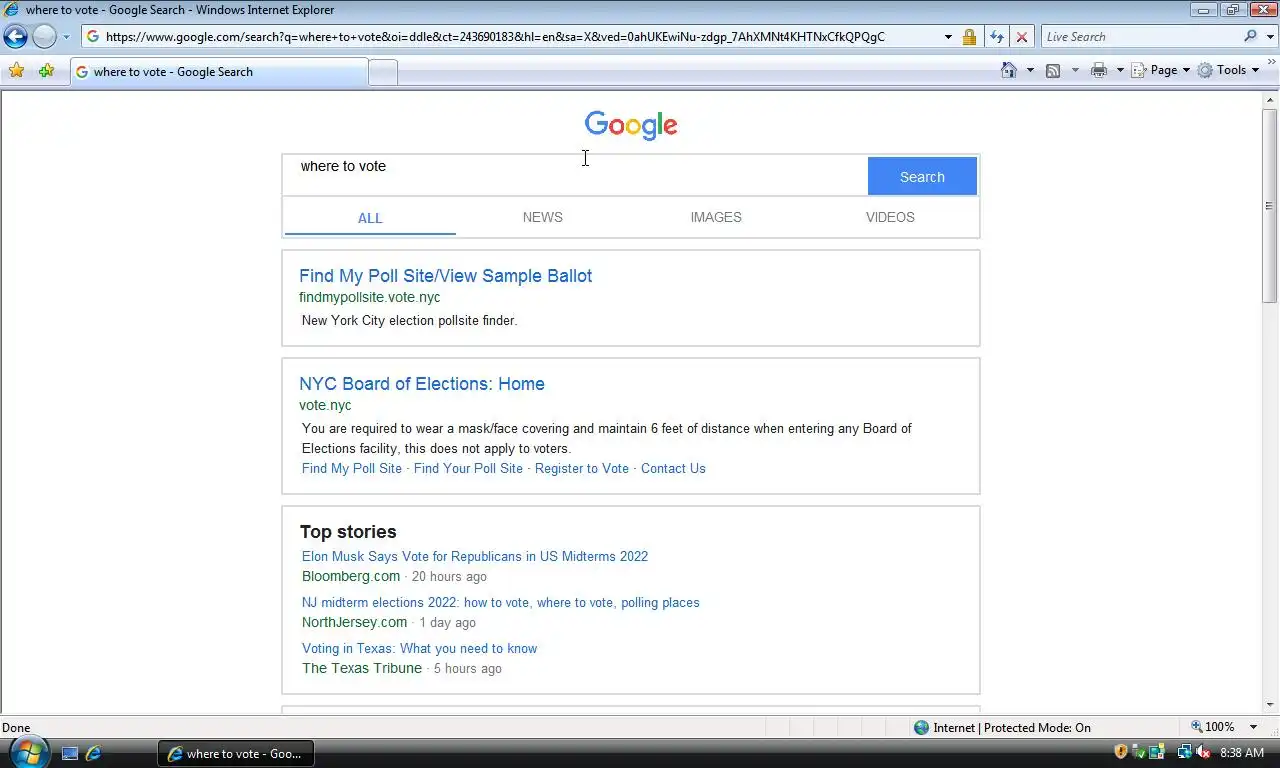The height and width of the screenshot is (768, 1280).
Task: Click The Texas Tribune source label
Action: click(362, 668)
